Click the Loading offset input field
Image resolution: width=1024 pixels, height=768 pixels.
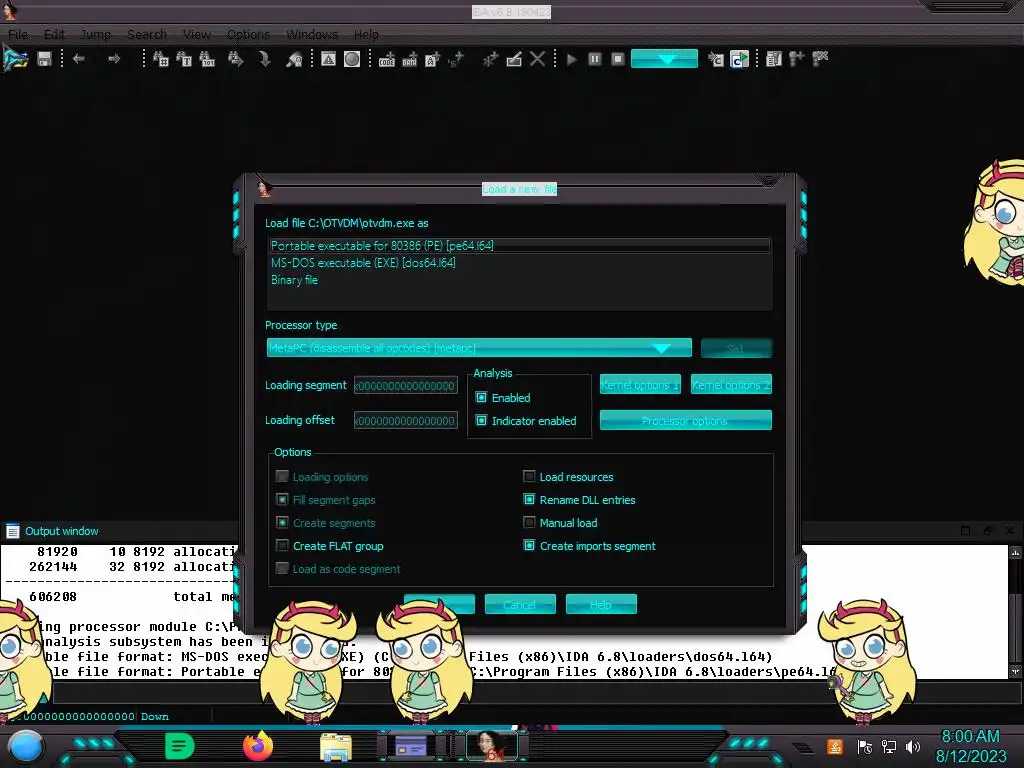[x=406, y=421]
